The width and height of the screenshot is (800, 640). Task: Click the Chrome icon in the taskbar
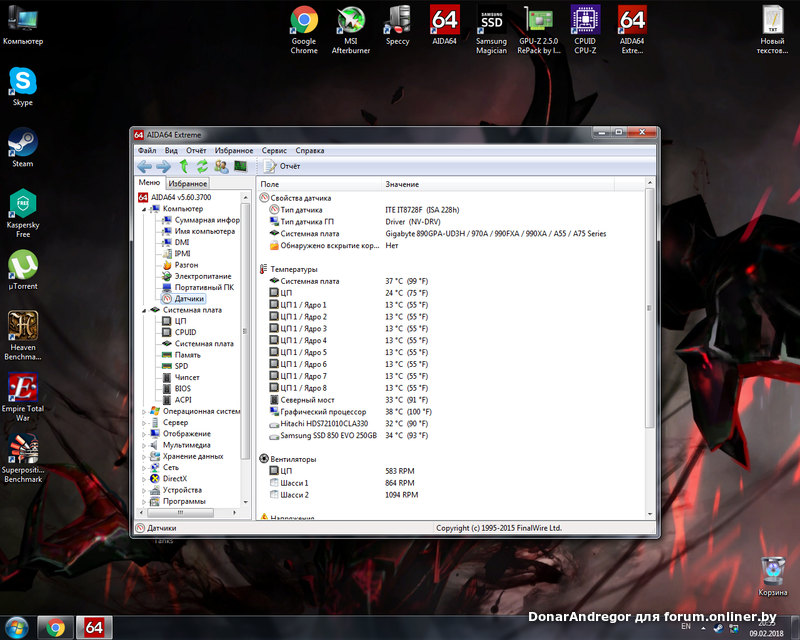(x=55, y=628)
